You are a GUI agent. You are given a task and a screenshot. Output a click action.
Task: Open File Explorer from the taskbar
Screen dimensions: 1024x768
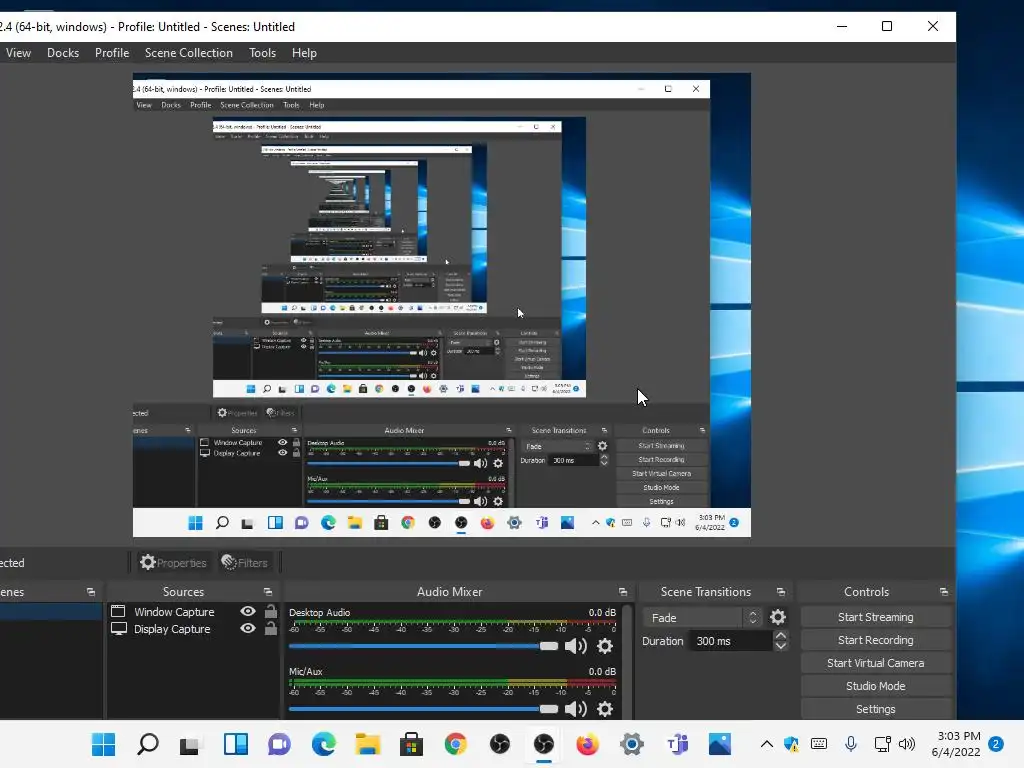pos(368,744)
